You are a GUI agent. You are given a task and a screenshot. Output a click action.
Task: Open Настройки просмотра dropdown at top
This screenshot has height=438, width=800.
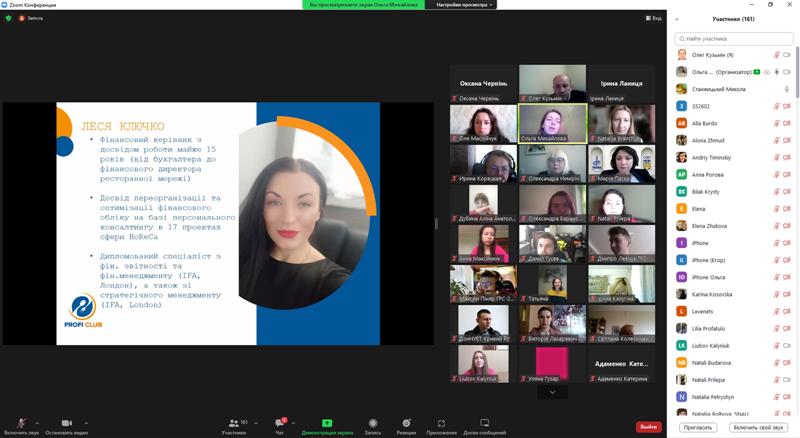click(x=465, y=5)
